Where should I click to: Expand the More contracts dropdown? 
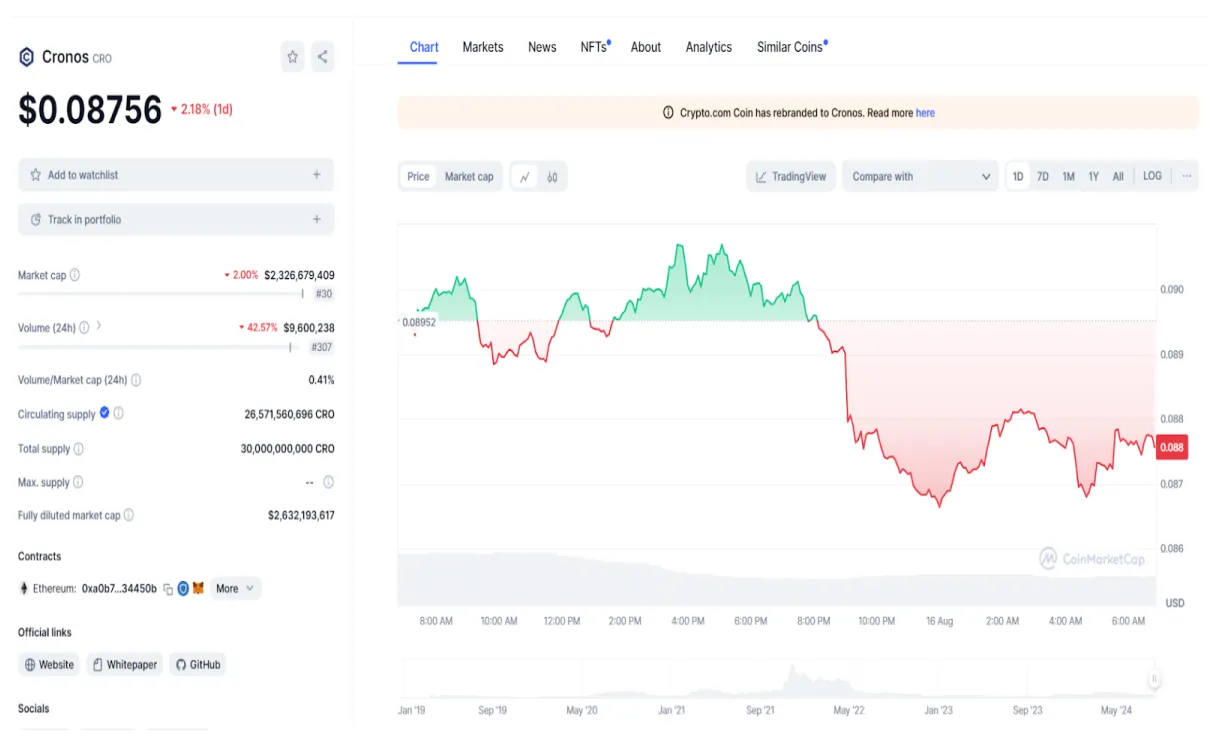[x=232, y=588]
